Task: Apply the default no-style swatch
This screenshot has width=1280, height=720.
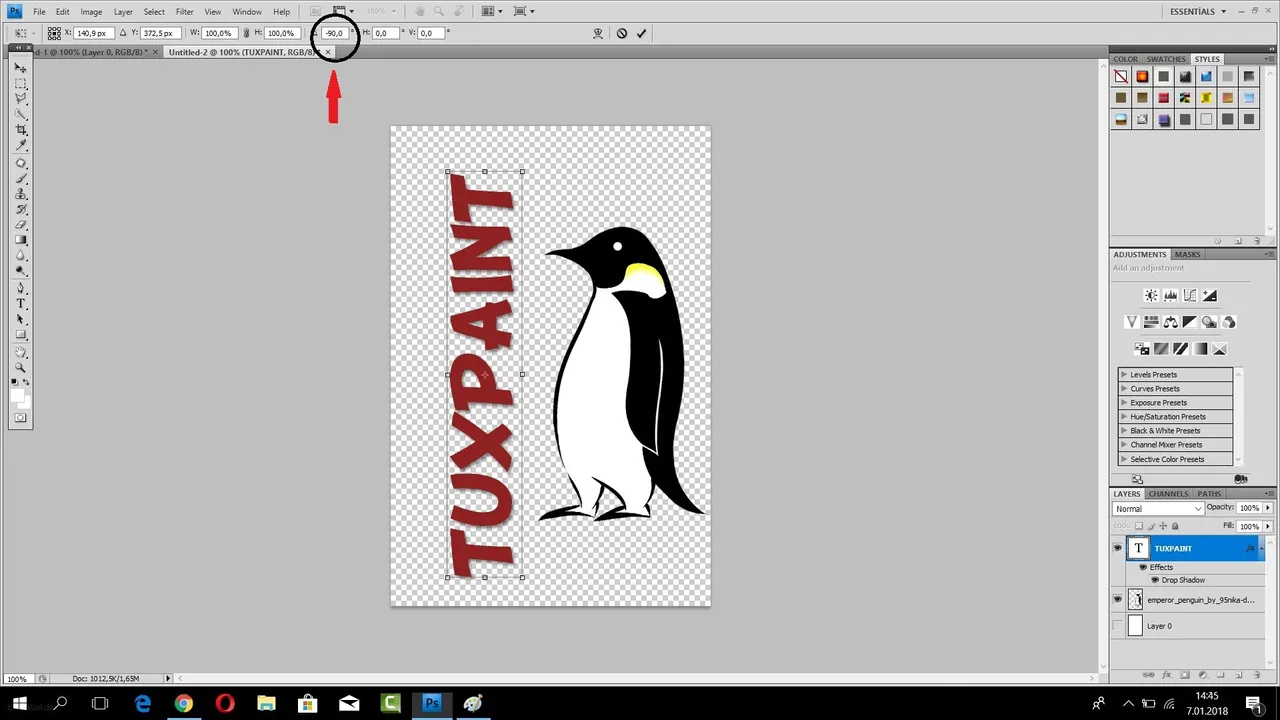Action: coord(1121,76)
